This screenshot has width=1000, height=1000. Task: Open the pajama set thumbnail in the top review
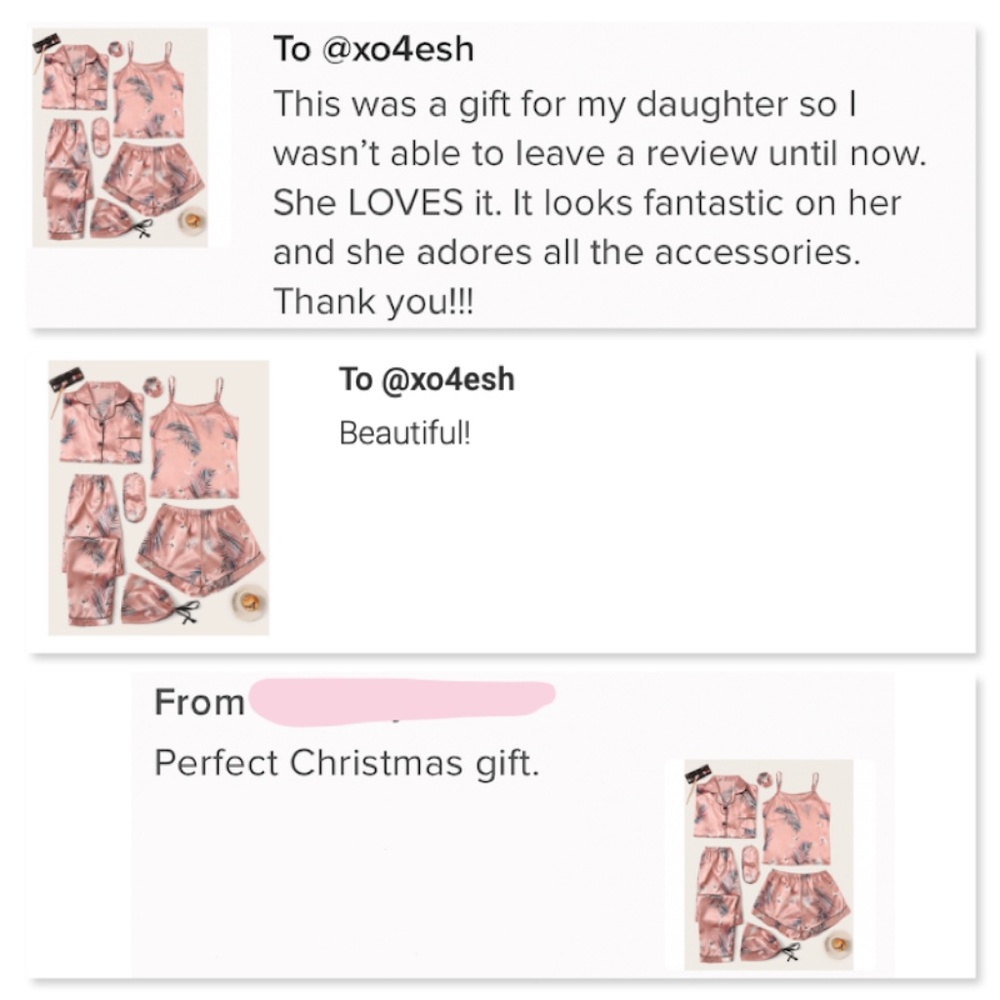[x=120, y=137]
